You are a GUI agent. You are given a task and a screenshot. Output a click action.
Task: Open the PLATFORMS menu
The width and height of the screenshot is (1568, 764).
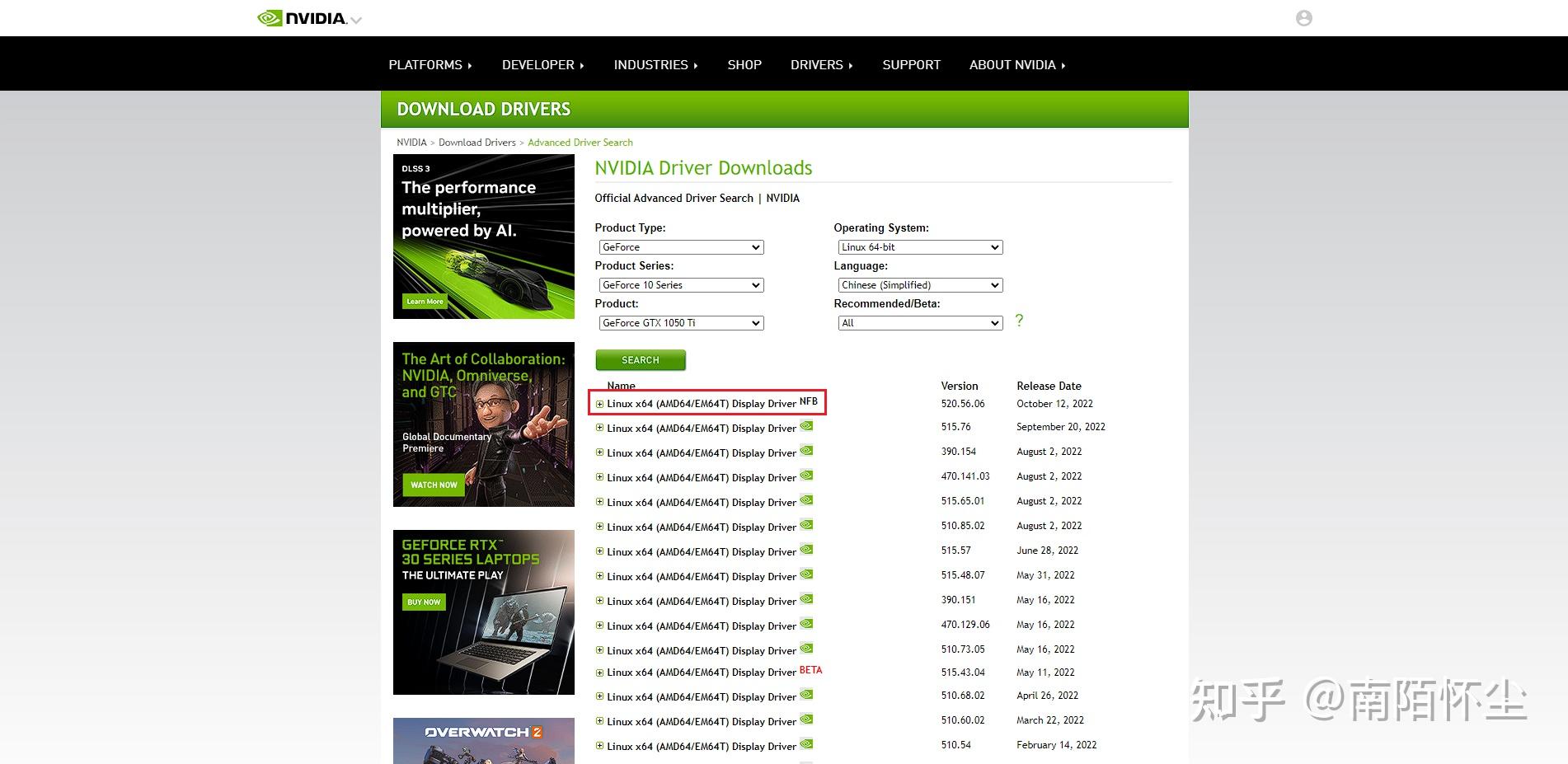430,64
